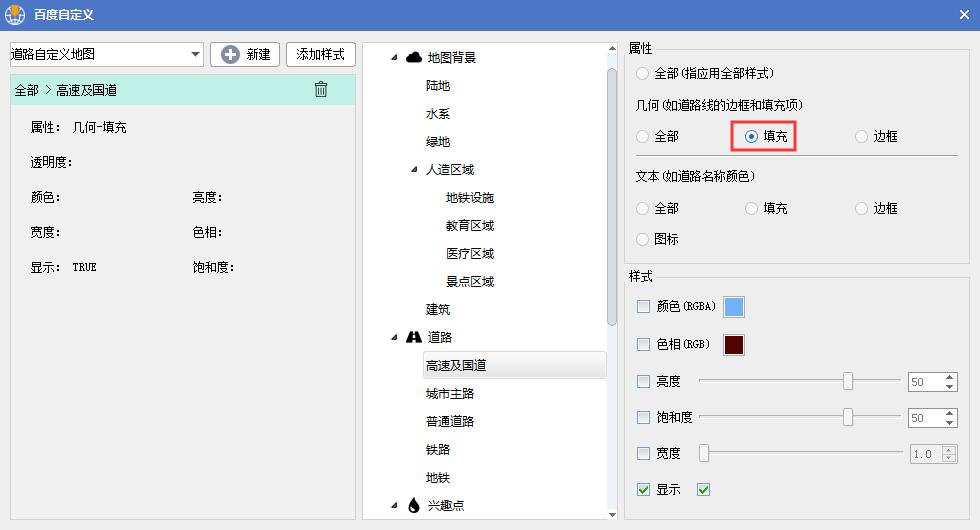The image size is (980, 530).
Task: Close the 百度自定义 window
Action: 964,14
